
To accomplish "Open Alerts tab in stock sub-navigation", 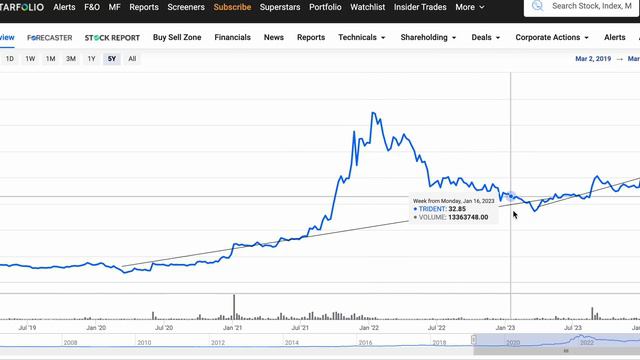I will point(614,37).
